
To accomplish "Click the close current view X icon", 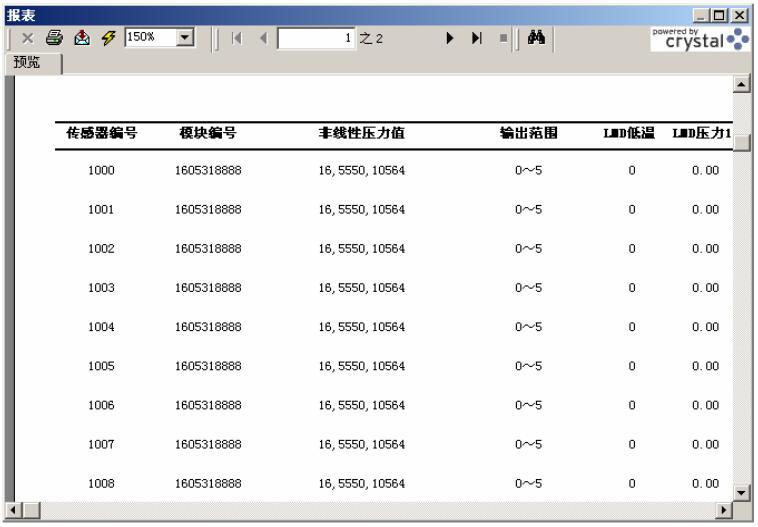I will point(27,37).
